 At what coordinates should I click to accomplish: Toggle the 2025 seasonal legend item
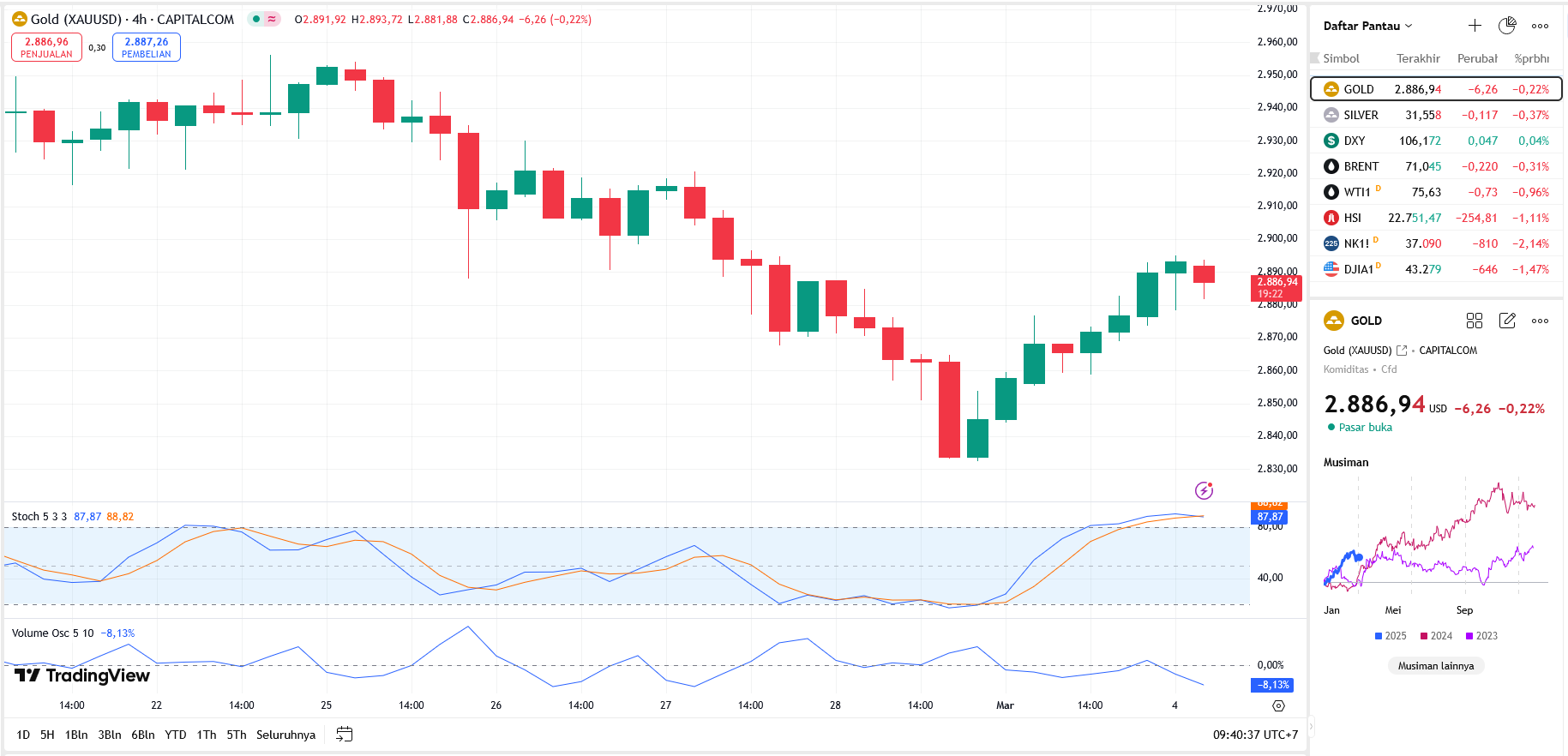1390,636
